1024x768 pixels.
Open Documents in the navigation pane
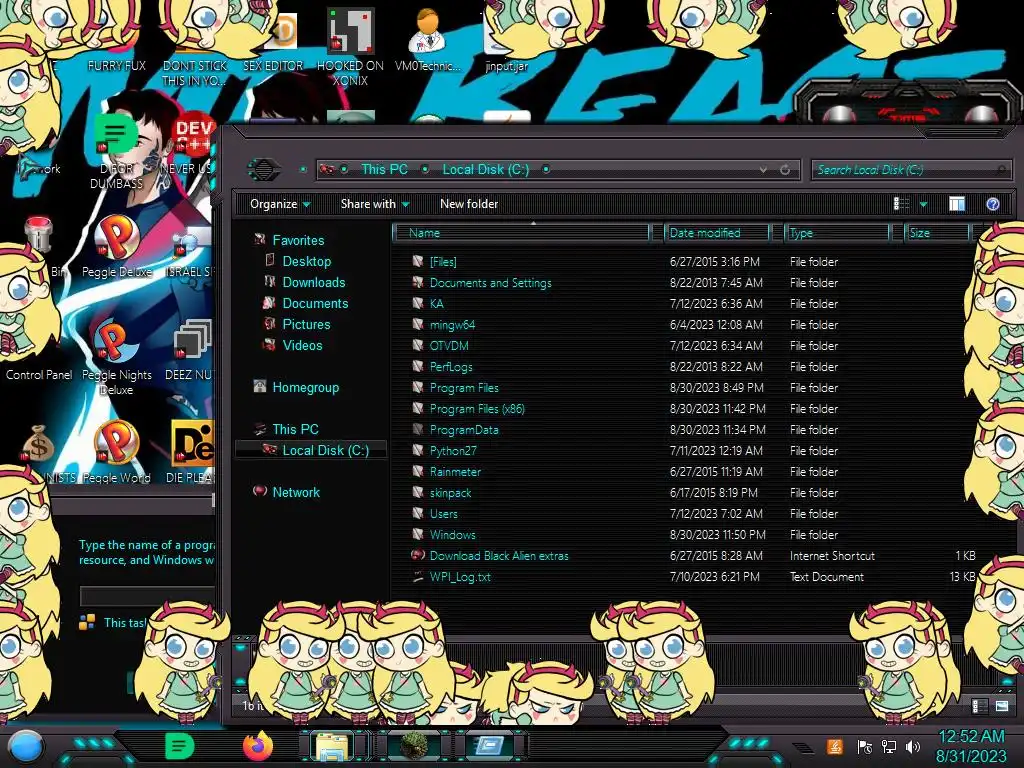315,303
